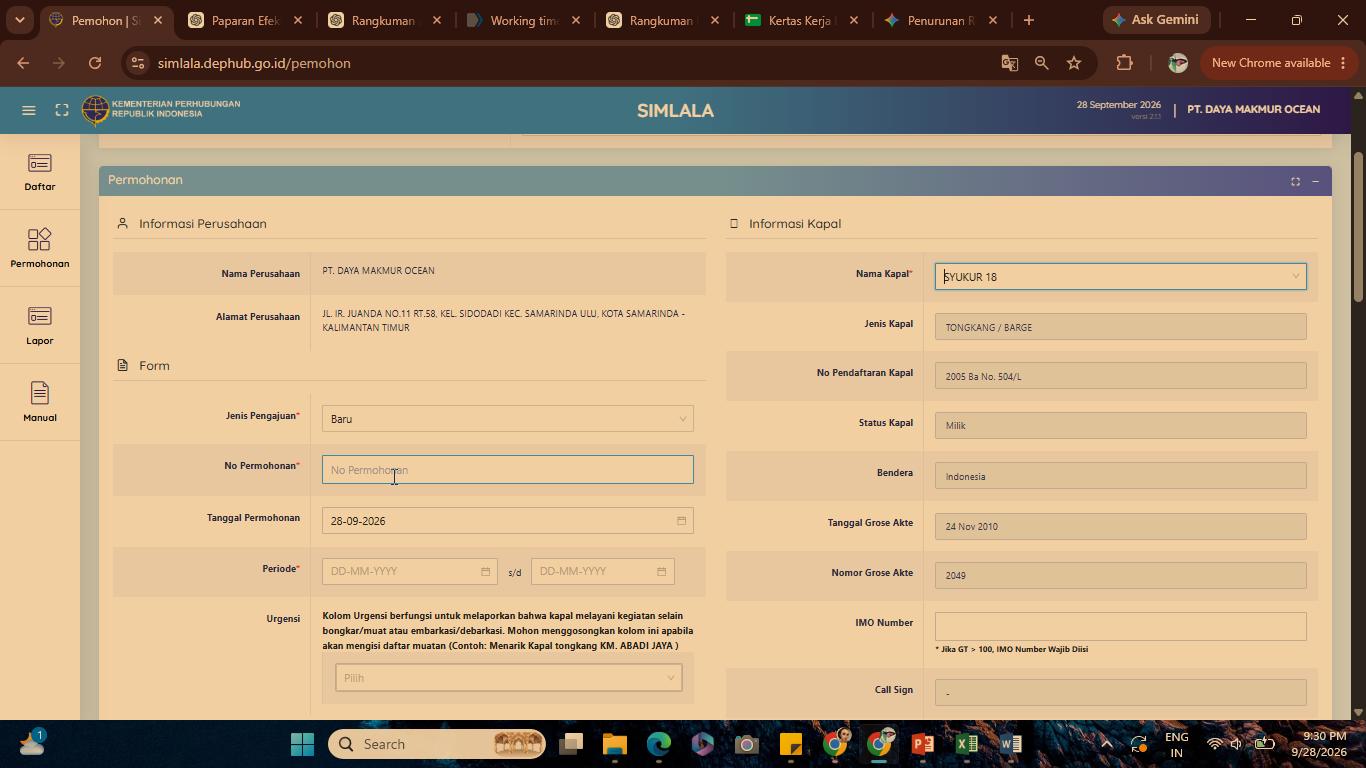Focus the No Permohonan input field
This screenshot has width=1366, height=768.
(x=508, y=470)
